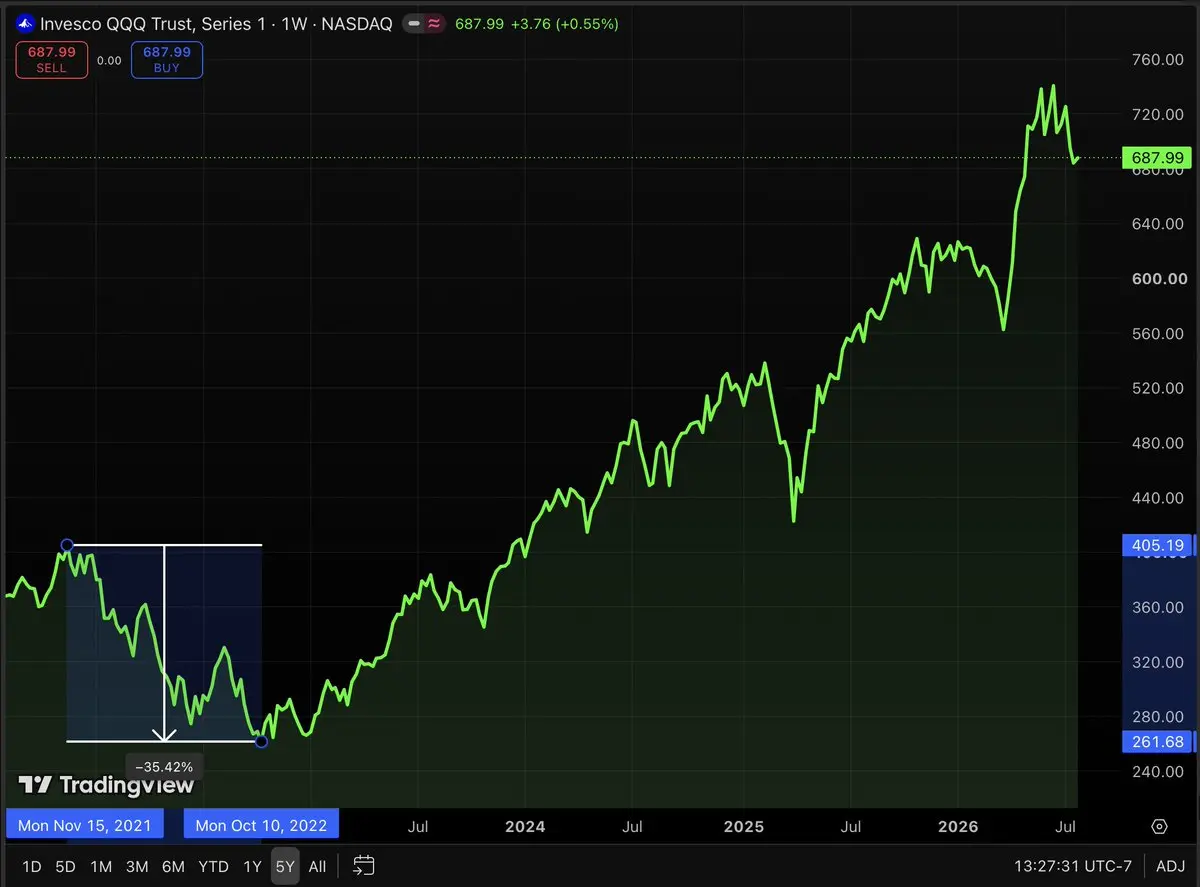Click the bottom anchor point of measure tool
The height and width of the screenshot is (887, 1200).
pos(262,741)
